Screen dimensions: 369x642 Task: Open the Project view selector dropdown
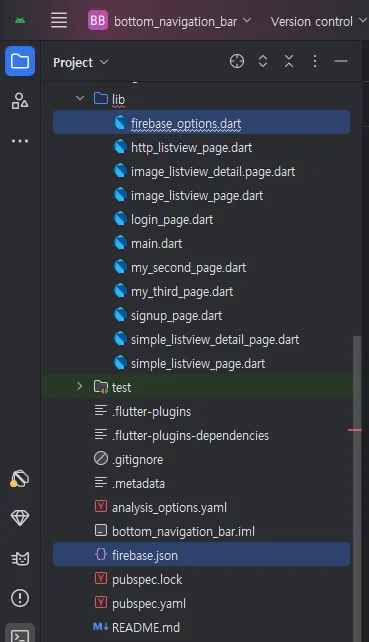[81, 63]
